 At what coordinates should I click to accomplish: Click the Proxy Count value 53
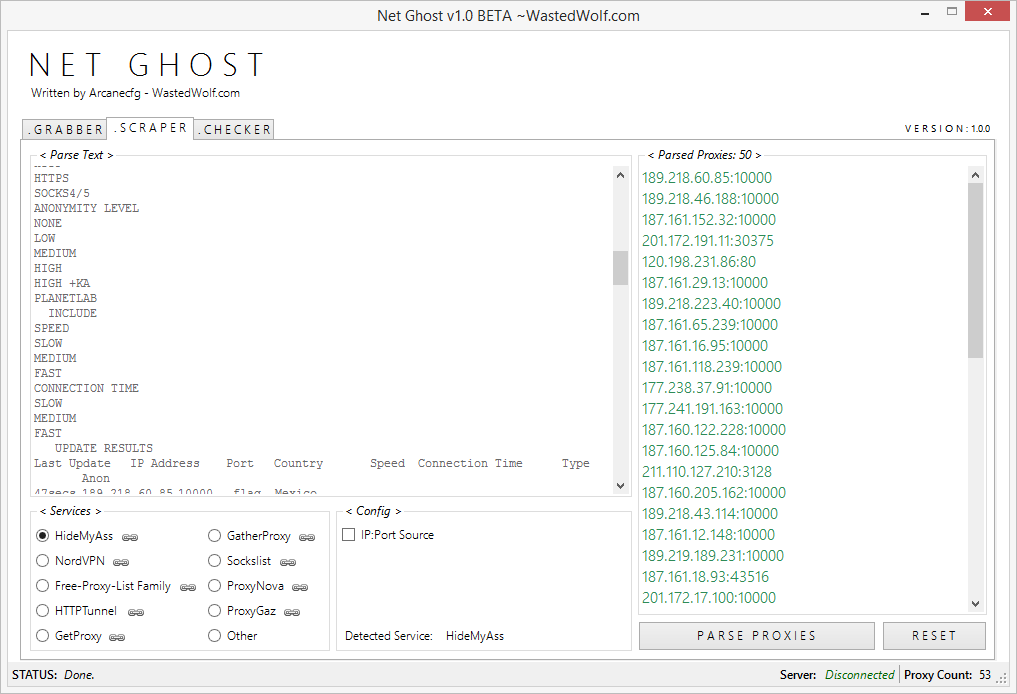pos(985,675)
